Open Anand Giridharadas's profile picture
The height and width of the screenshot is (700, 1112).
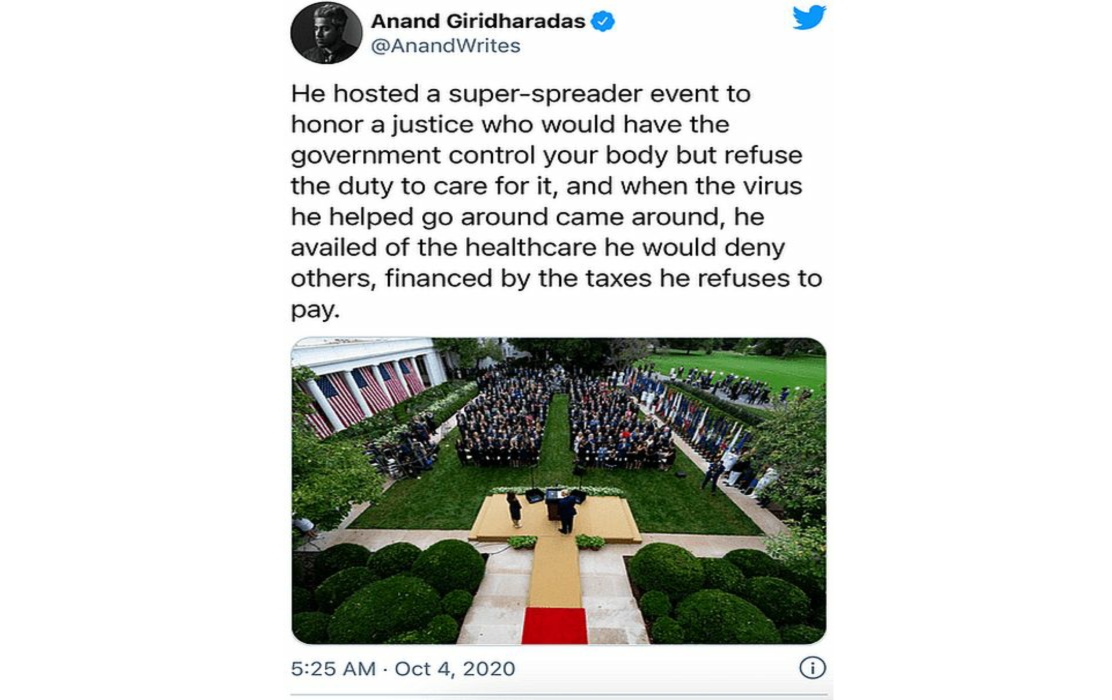point(326,33)
